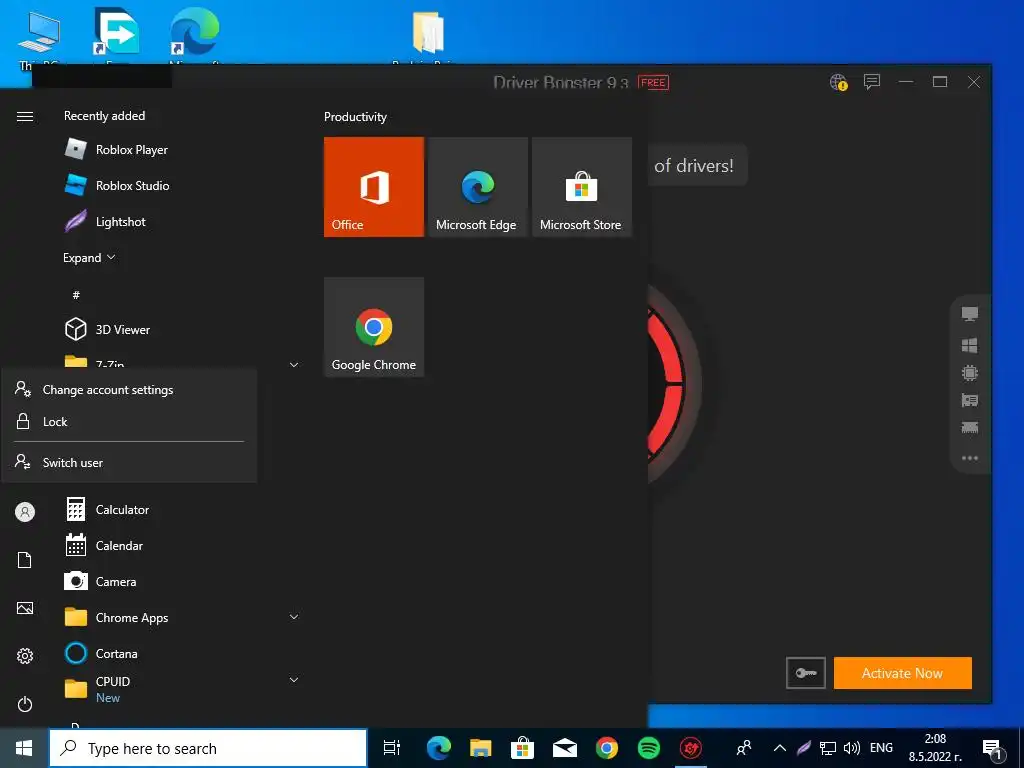Click the memory module icon in Driver Booster sidebar

pyautogui.click(x=970, y=428)
